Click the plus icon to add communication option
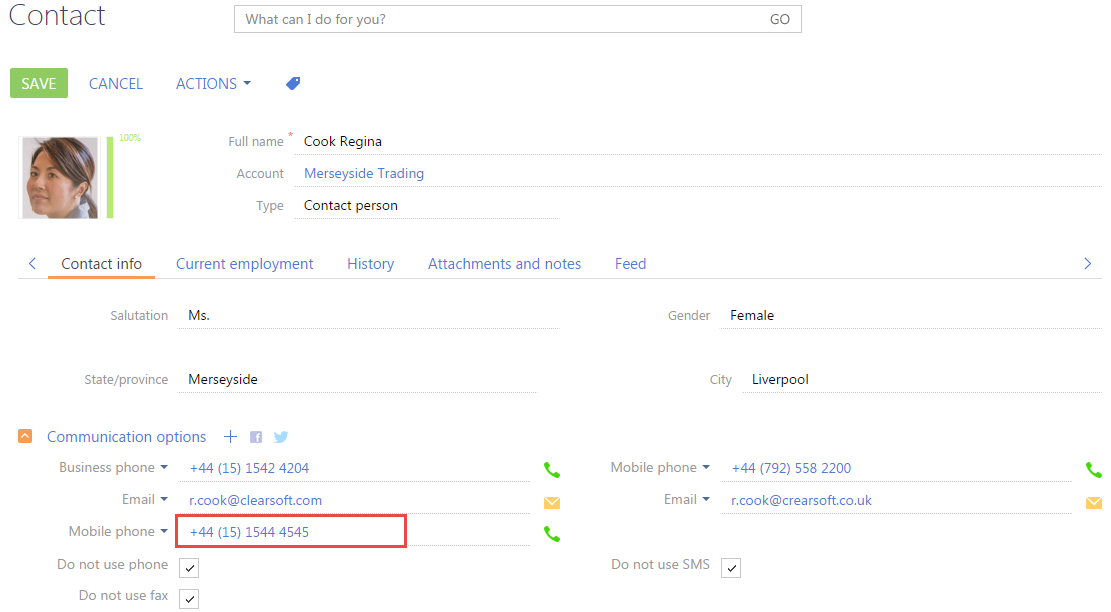 [230, 436]
